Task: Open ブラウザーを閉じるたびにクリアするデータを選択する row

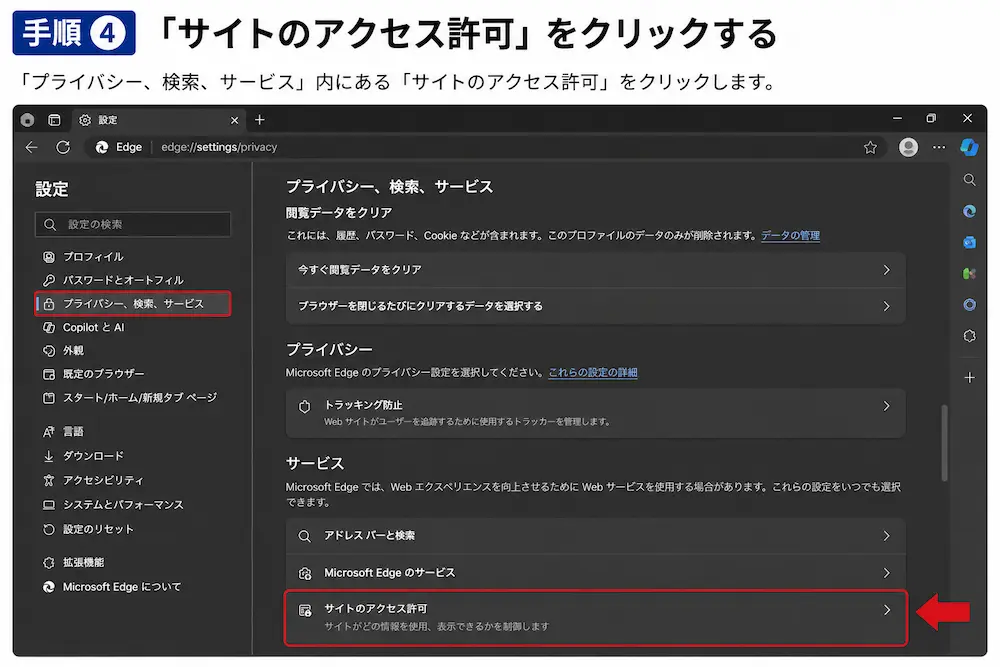Action: 595,306
